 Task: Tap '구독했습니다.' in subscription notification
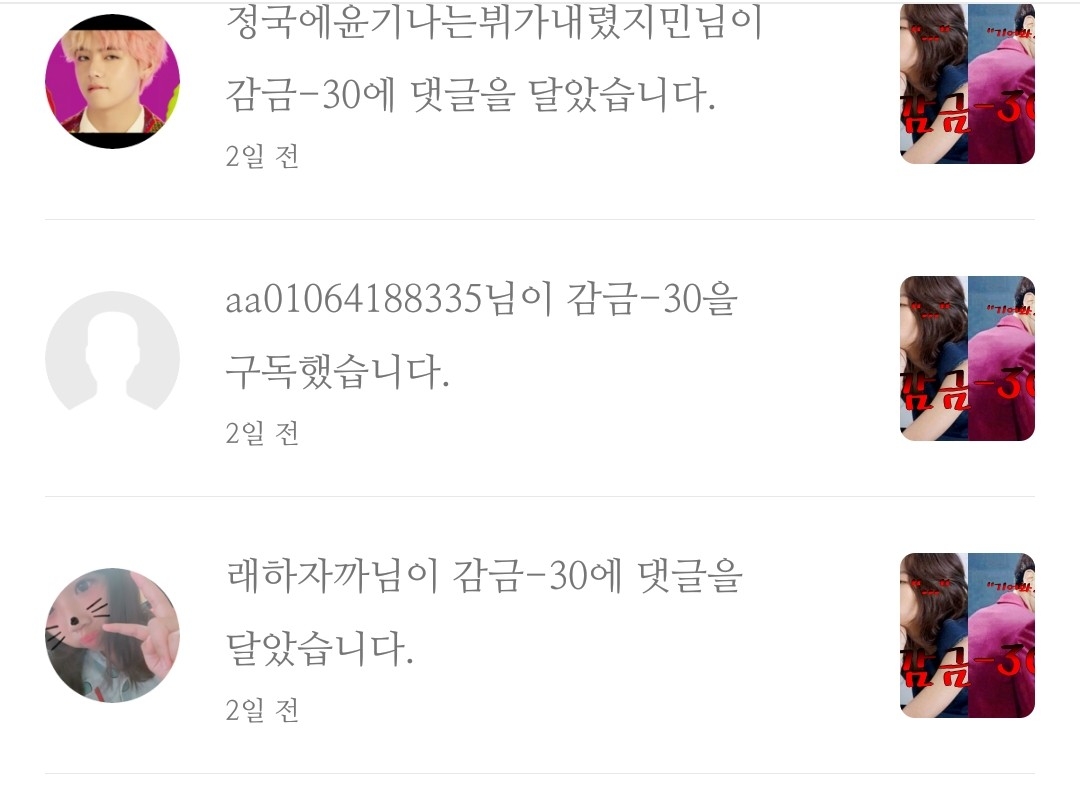[x=338, y=371]
